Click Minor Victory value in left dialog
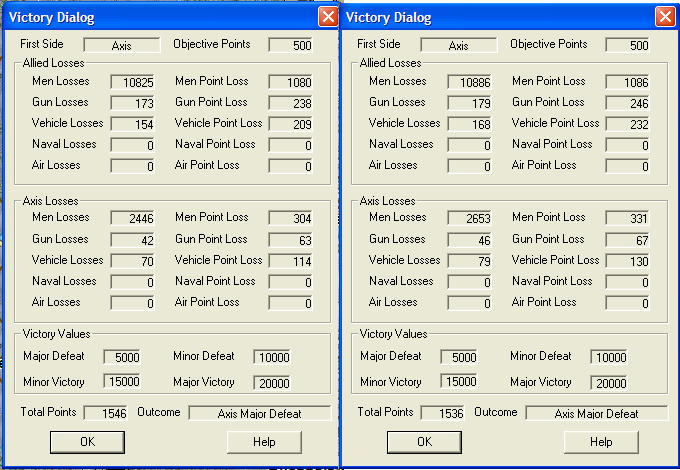 point(122,382)
